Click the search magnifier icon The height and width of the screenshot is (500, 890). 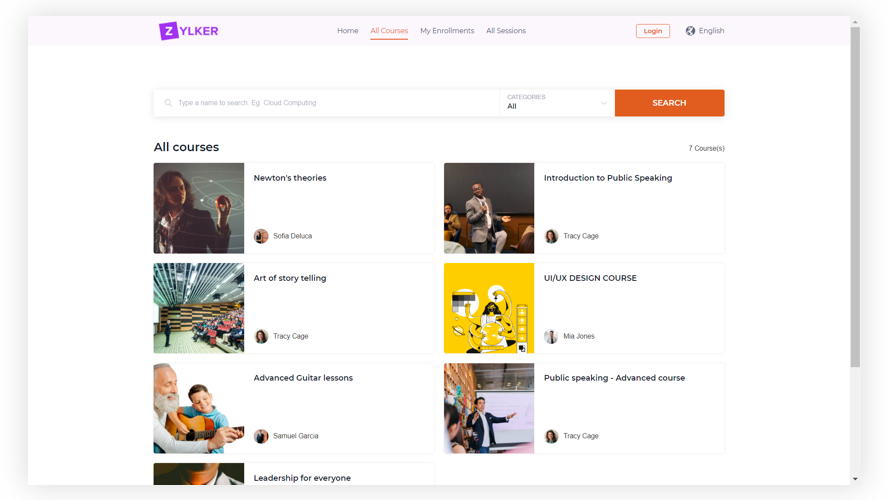[x=168, y=103]
